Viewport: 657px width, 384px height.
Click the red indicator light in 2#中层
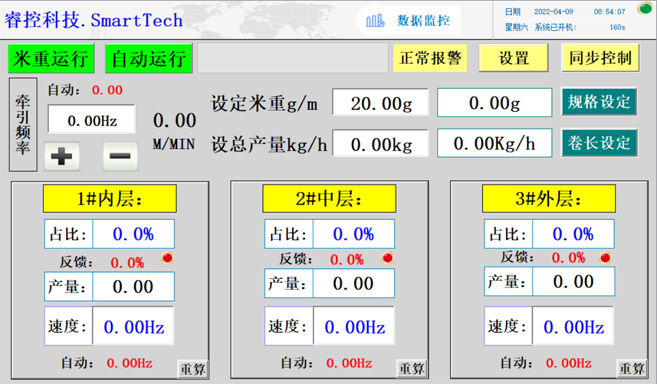click(388, 258)
